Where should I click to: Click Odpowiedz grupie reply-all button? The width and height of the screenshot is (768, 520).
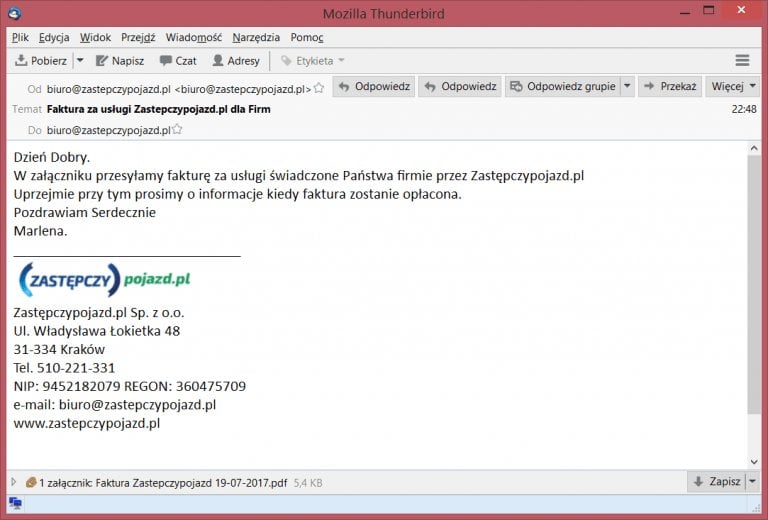pos(563,87)
